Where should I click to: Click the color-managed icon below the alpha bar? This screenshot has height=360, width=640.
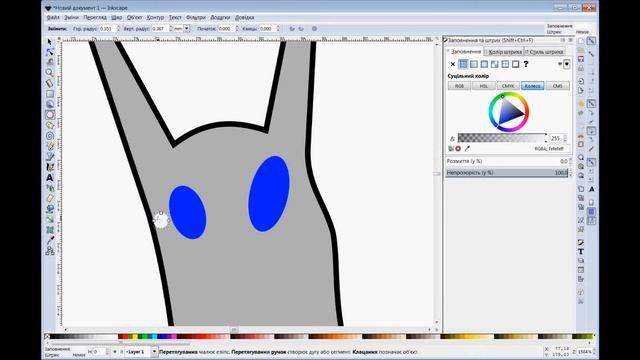pyautogui.click(x=451, y=149)
